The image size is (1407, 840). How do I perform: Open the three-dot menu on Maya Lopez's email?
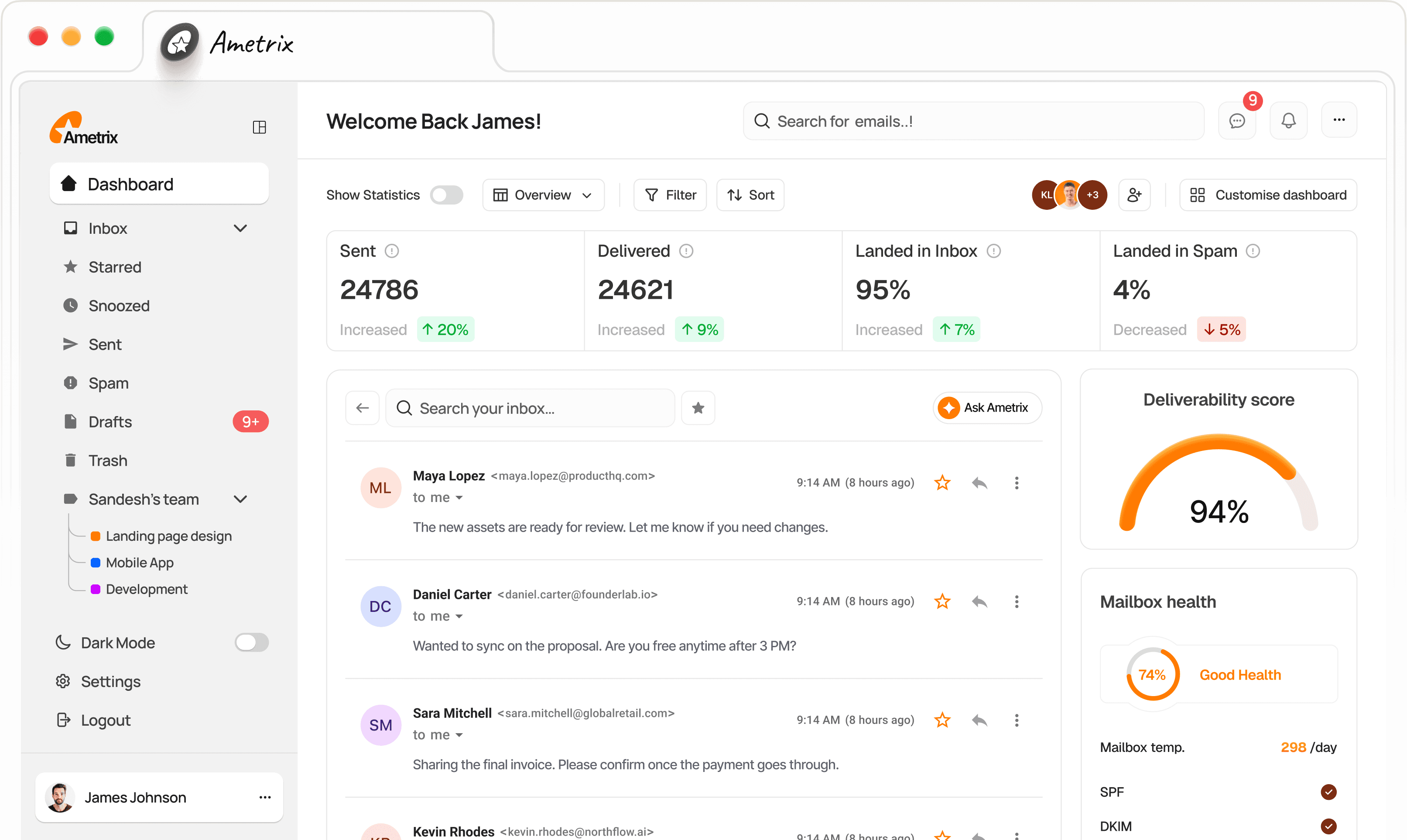tap(1017, 482)
